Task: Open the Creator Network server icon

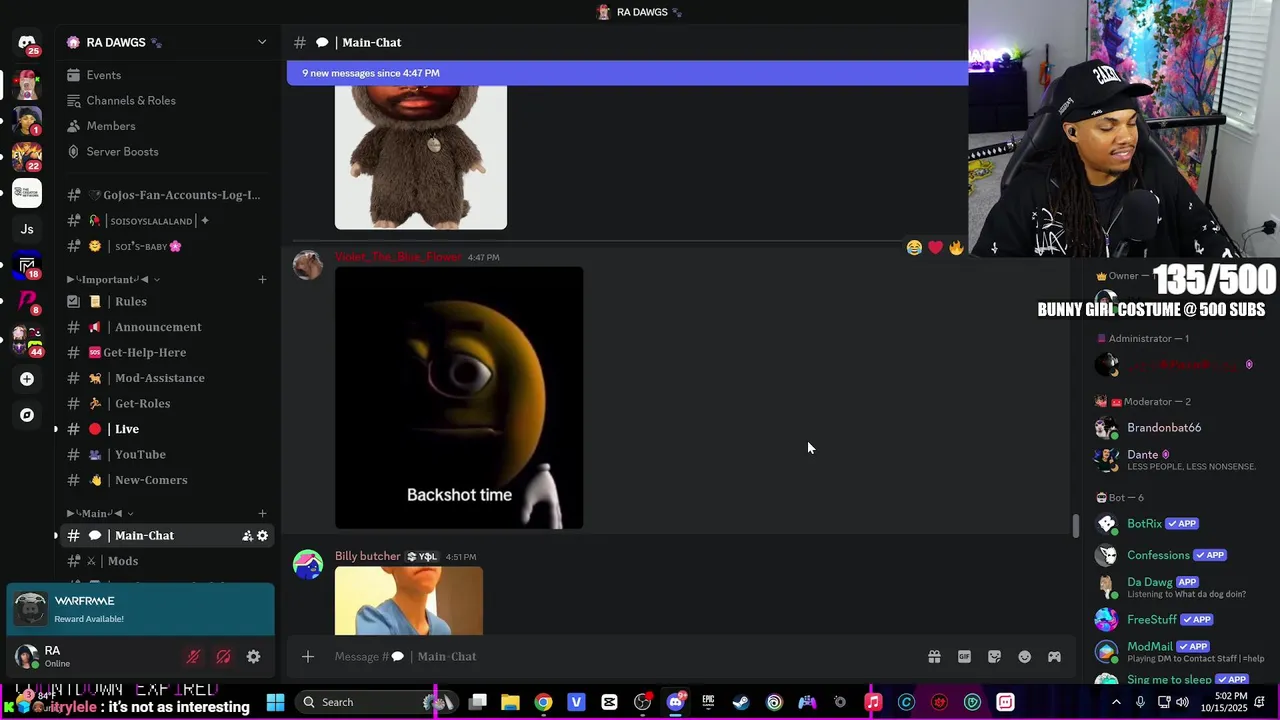Action: coord(27,192)
